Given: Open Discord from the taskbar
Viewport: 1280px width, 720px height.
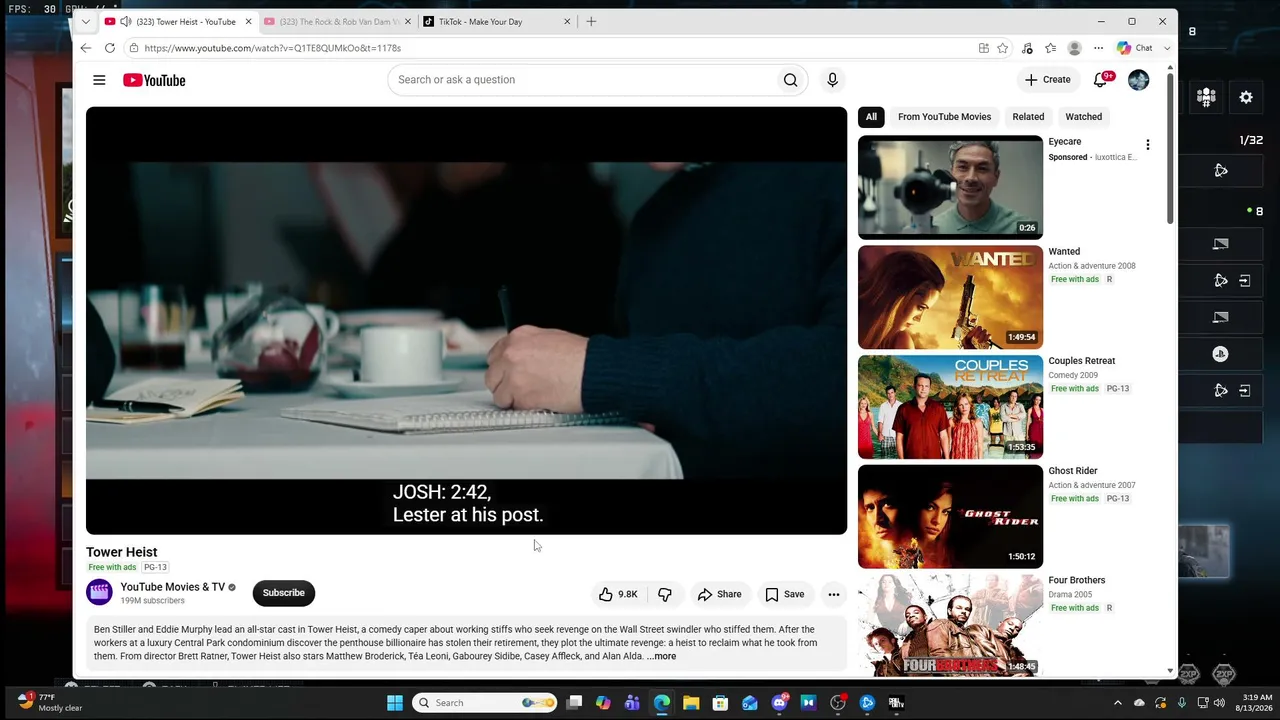Looking at the screenshot, I should tap(779, 703).
